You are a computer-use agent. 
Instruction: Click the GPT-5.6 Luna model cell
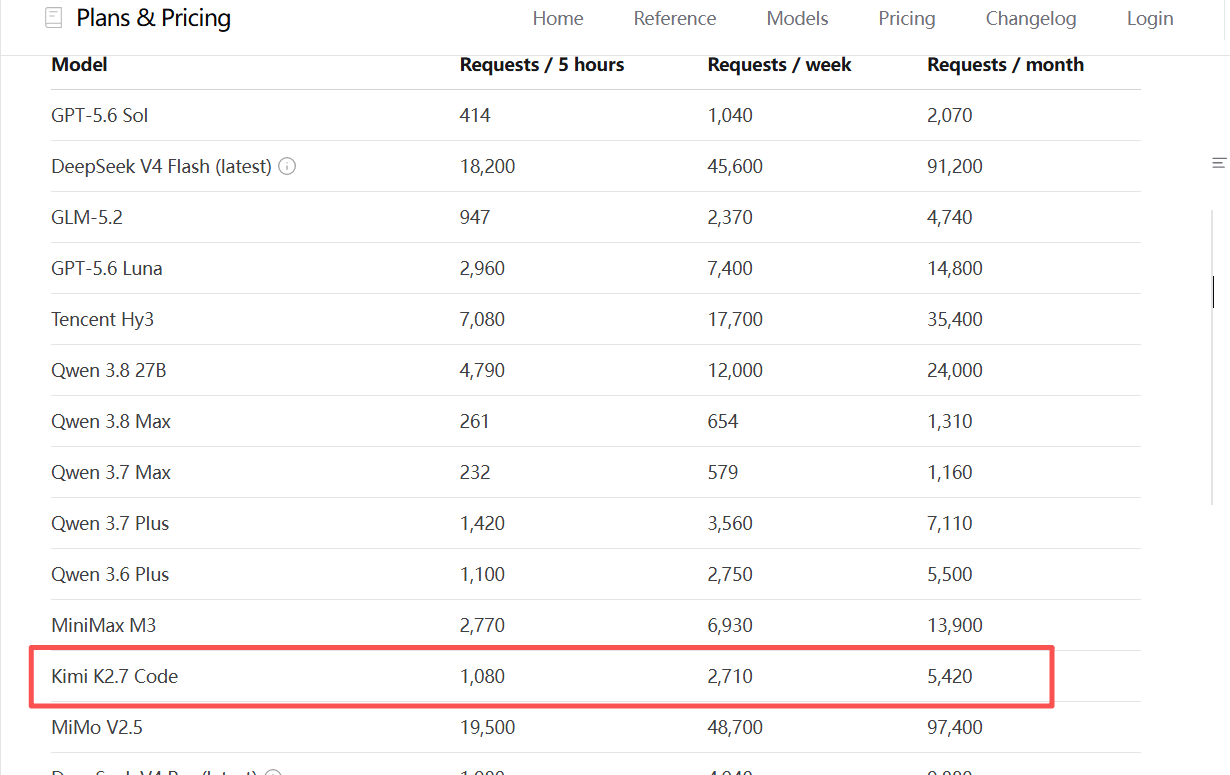coord(106,268)
